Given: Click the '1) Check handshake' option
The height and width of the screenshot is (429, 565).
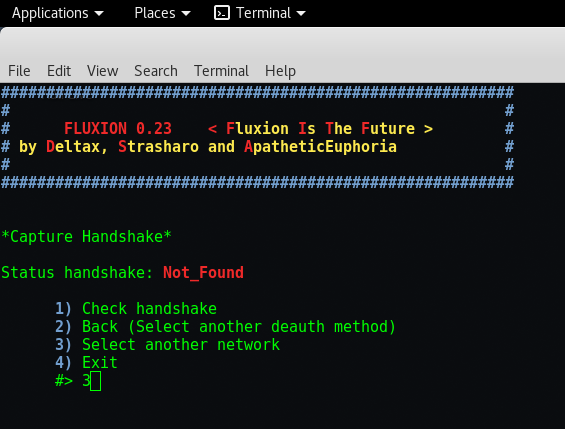Looking at the screenshot, I should point(136,309).
